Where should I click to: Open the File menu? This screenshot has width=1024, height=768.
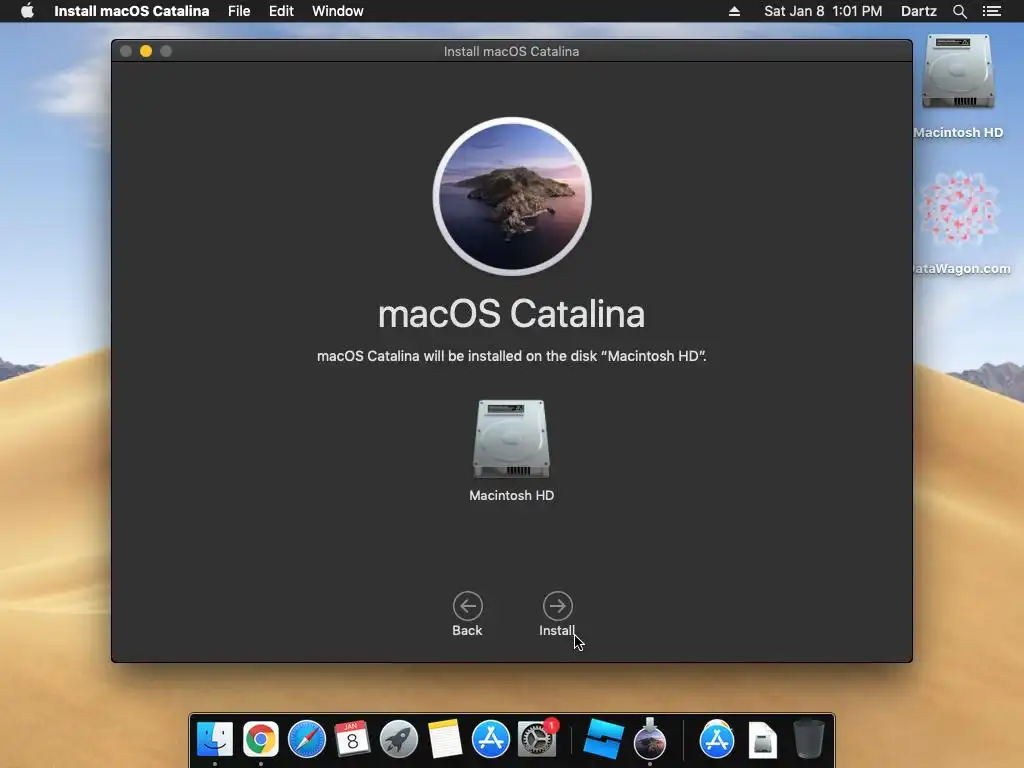(x=239, y=11)
